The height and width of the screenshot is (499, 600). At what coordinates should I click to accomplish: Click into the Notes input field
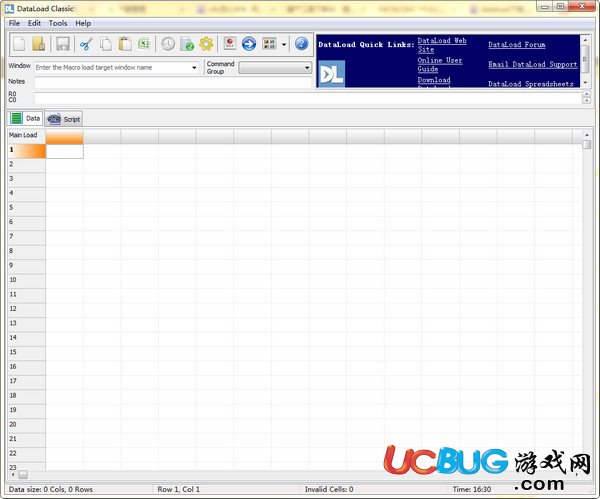point(173,82)
